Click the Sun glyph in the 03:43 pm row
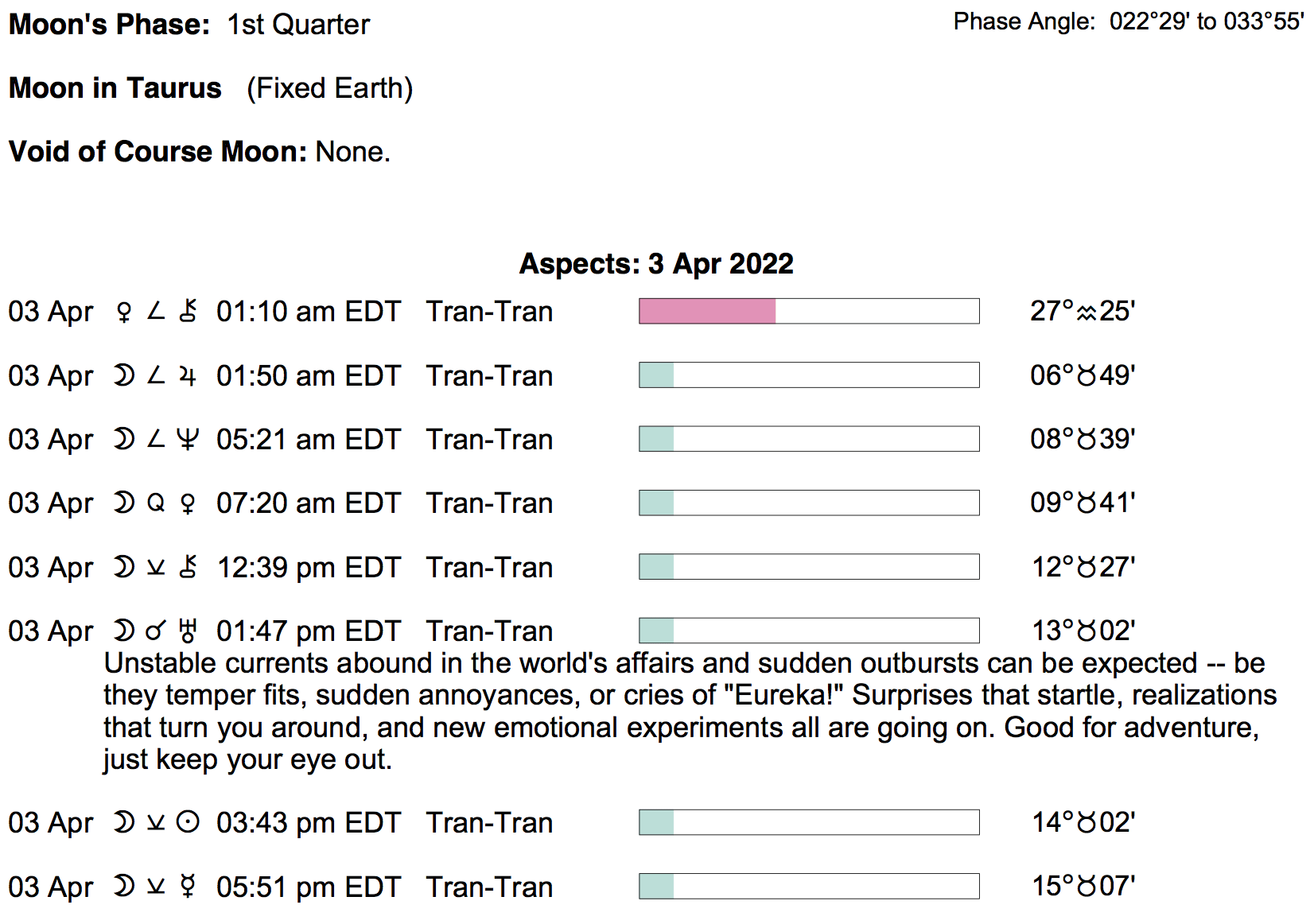Viewport: 1314px width, 924px height. (x=188, y=822)
